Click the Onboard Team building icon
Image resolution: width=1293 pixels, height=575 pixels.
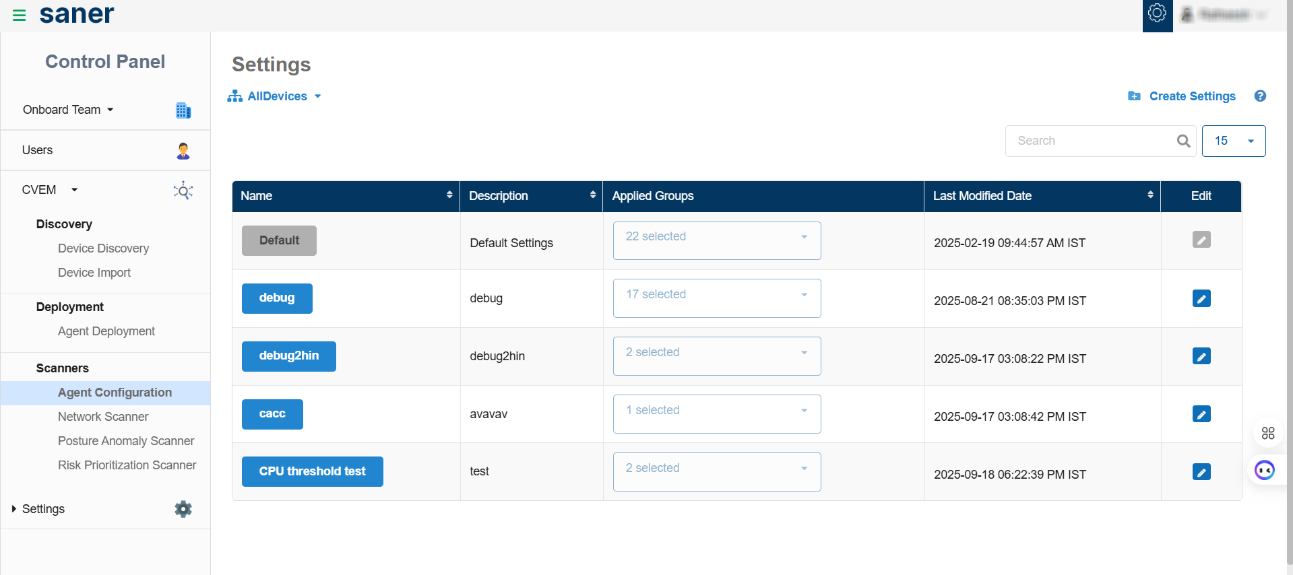pos(183,110)
